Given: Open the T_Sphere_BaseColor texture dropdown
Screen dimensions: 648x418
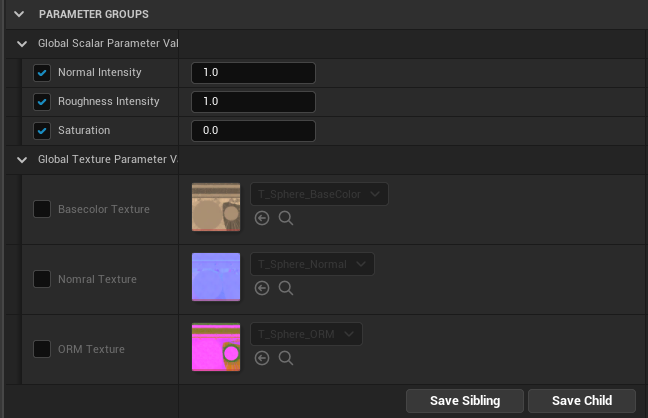Looking at the screenshot, I should point(319,194).
